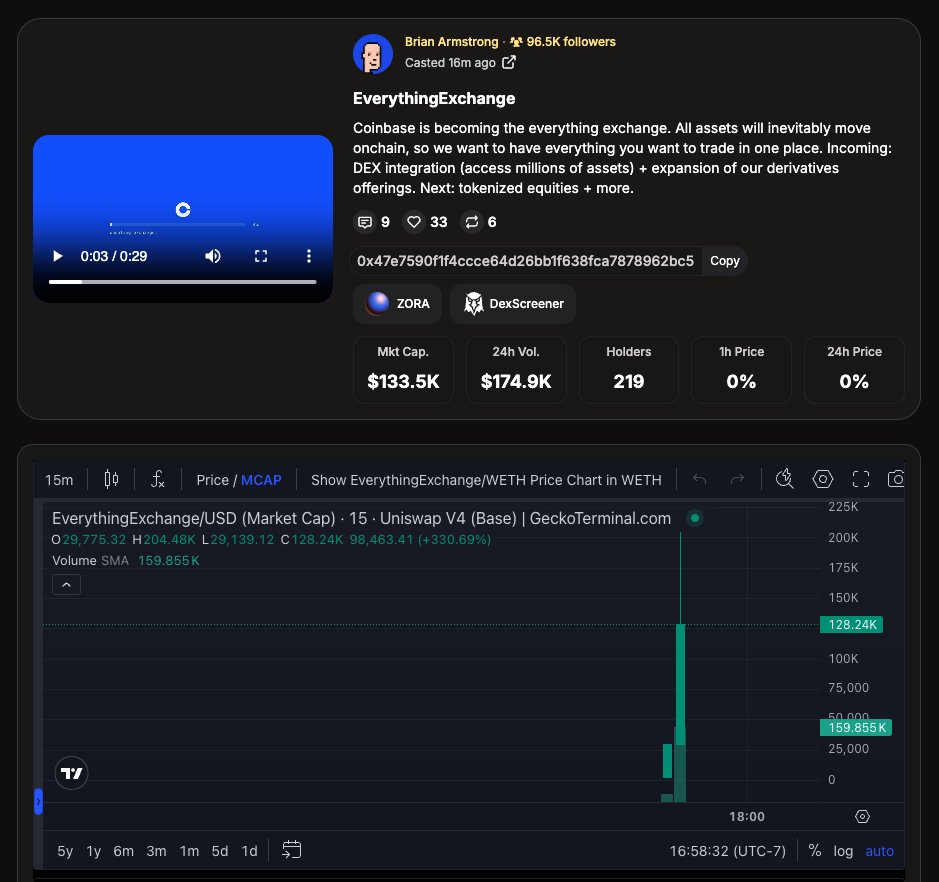Undo the last chart action
939x882 pixels.
[x=699, y=479]
